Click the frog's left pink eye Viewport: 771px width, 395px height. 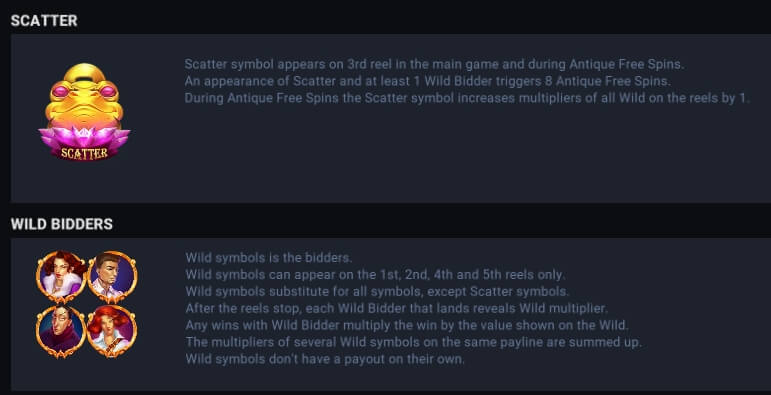pos(61,91)
